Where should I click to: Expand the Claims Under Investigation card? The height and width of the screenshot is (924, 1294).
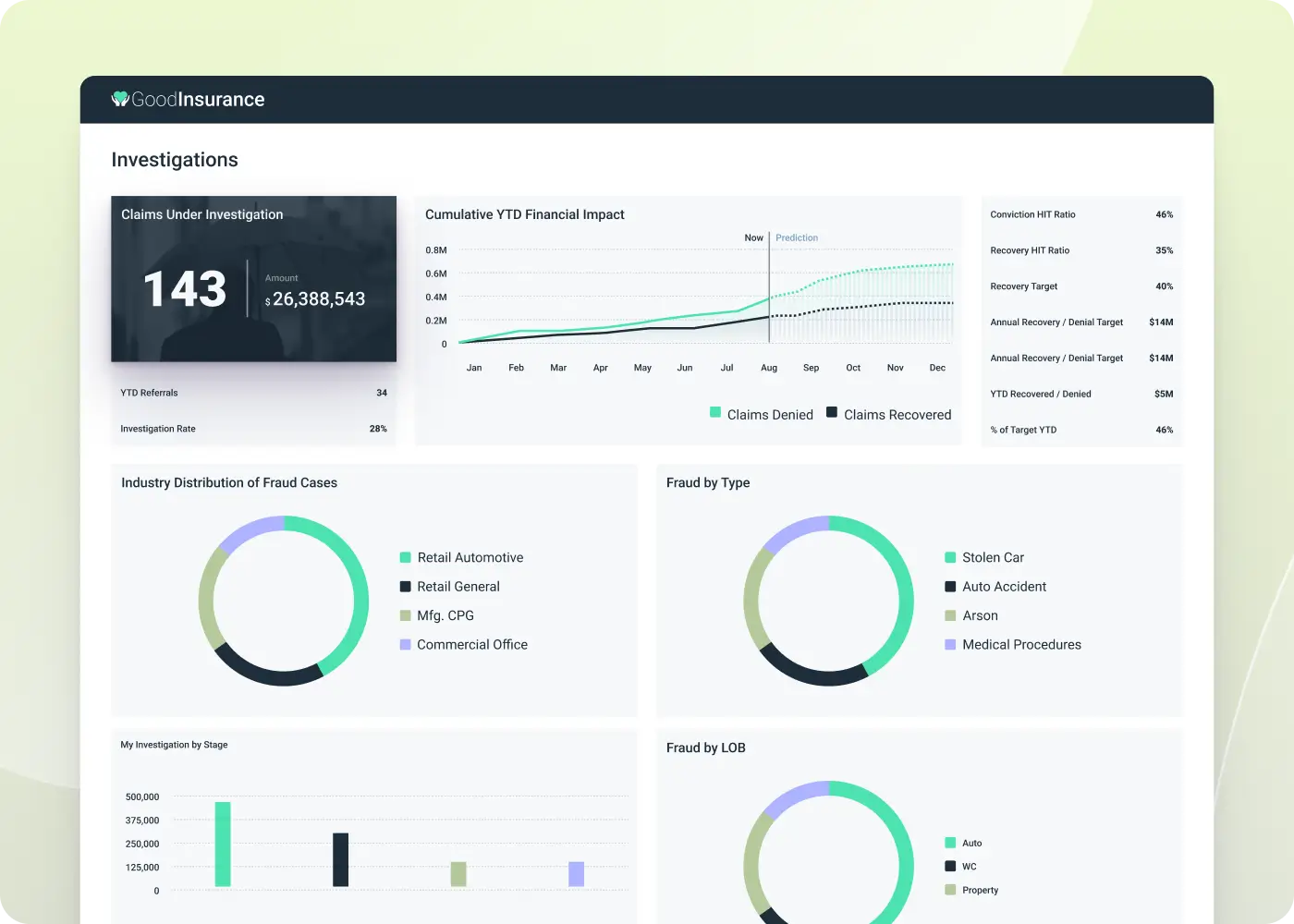coord(253,278)
